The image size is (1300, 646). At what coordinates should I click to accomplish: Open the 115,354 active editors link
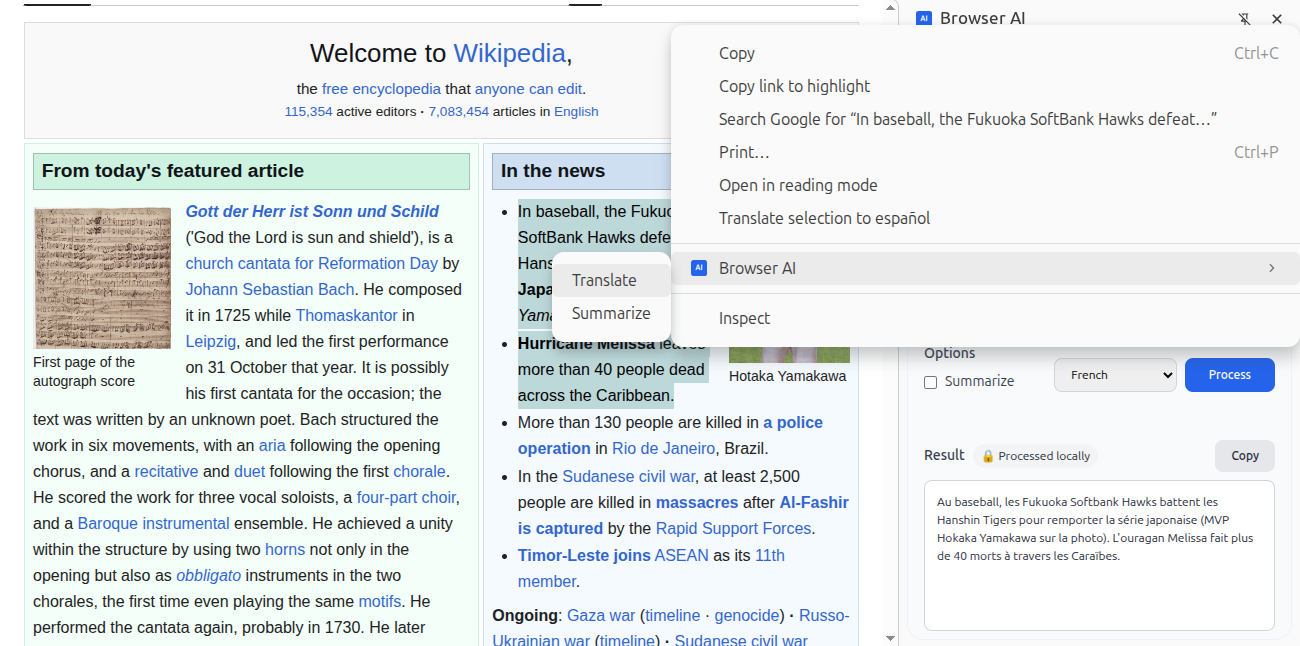click(x=308, y=111)
